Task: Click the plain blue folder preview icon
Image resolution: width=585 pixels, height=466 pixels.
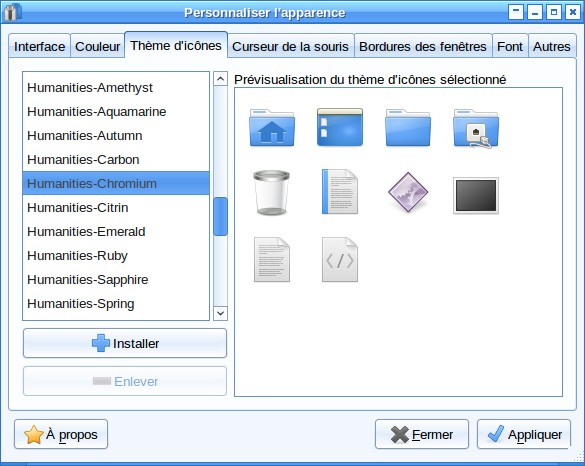Action: pyautogui.click(x=408, y=128)
